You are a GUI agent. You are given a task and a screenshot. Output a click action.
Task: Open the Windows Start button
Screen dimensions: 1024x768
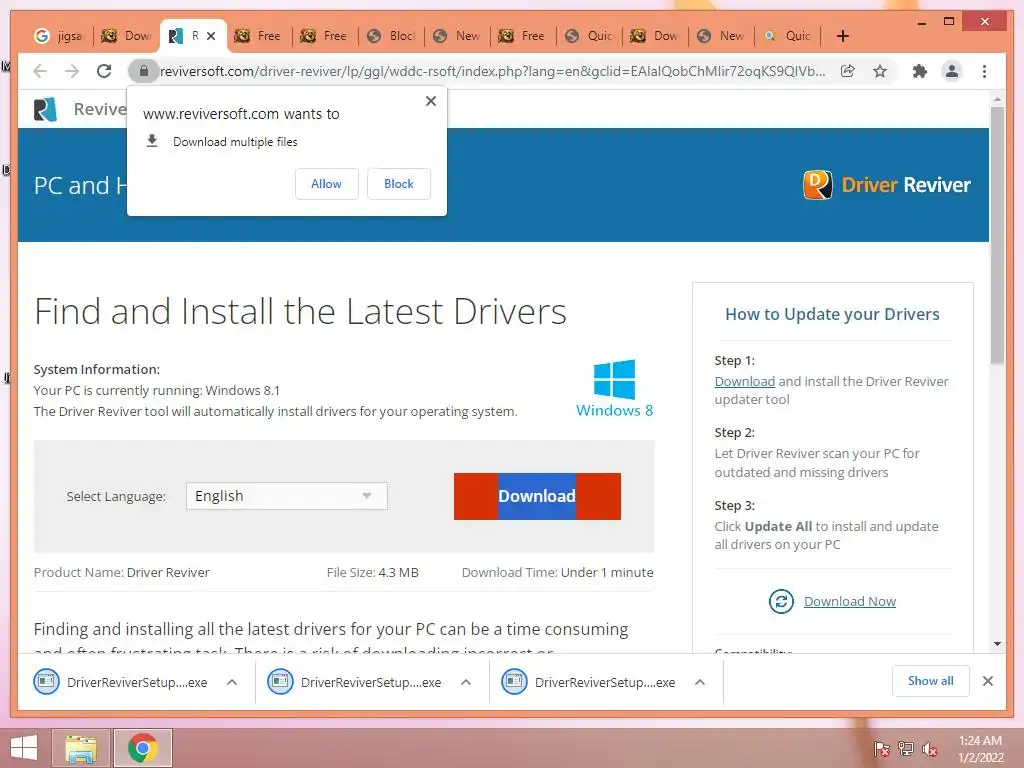(24, 748)
